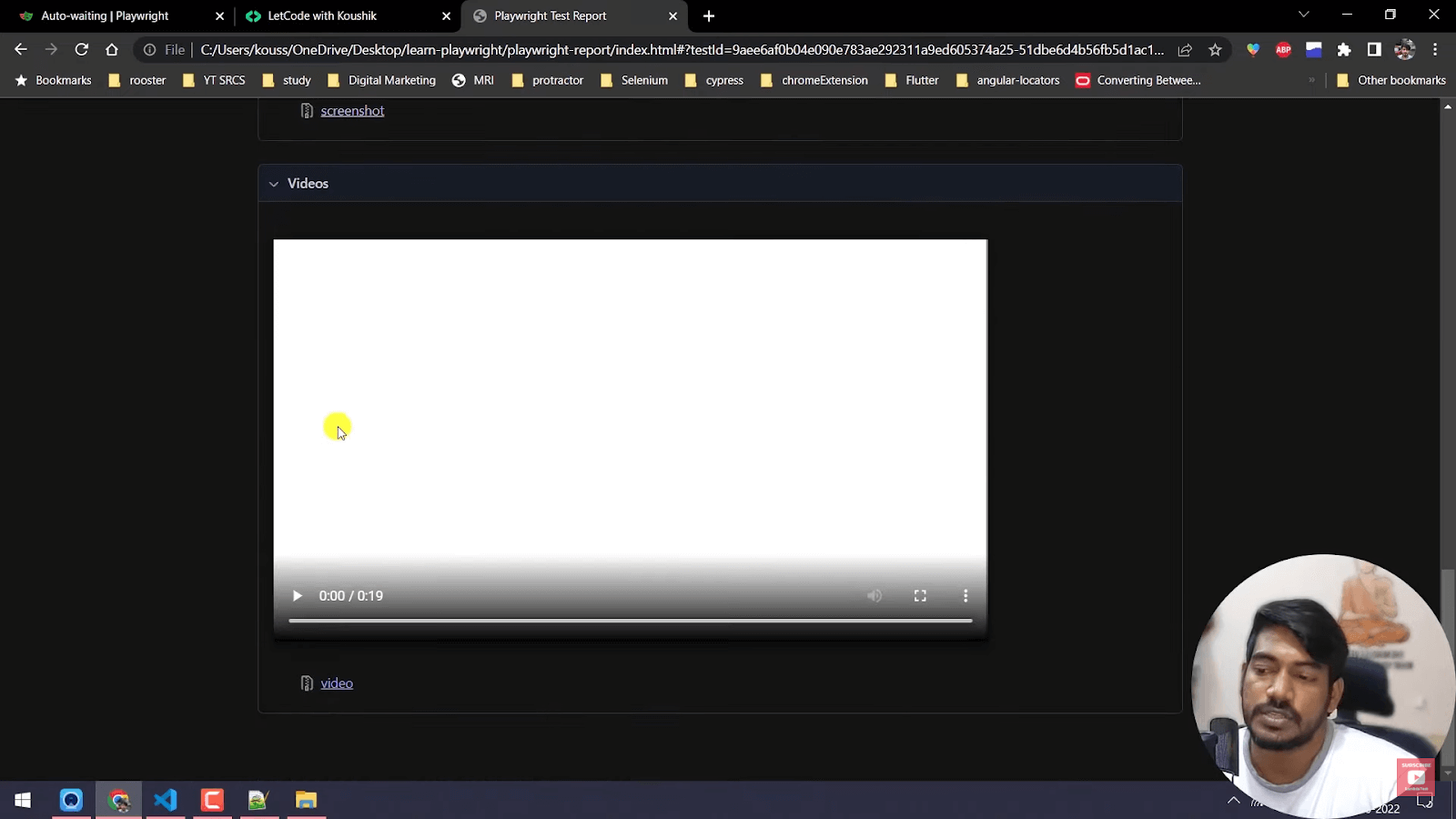Screen dimensions: 1456x819
Task: Open the chromeExtension bookmark folder
Action: (814, 80)
